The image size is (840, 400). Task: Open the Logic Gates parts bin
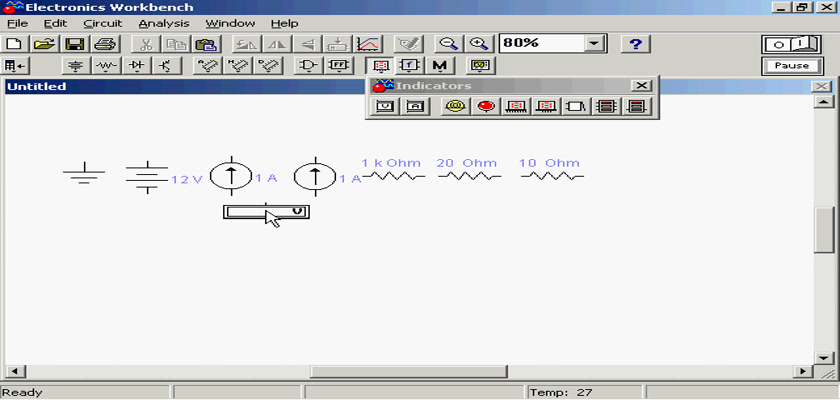[x=308, y=66]
